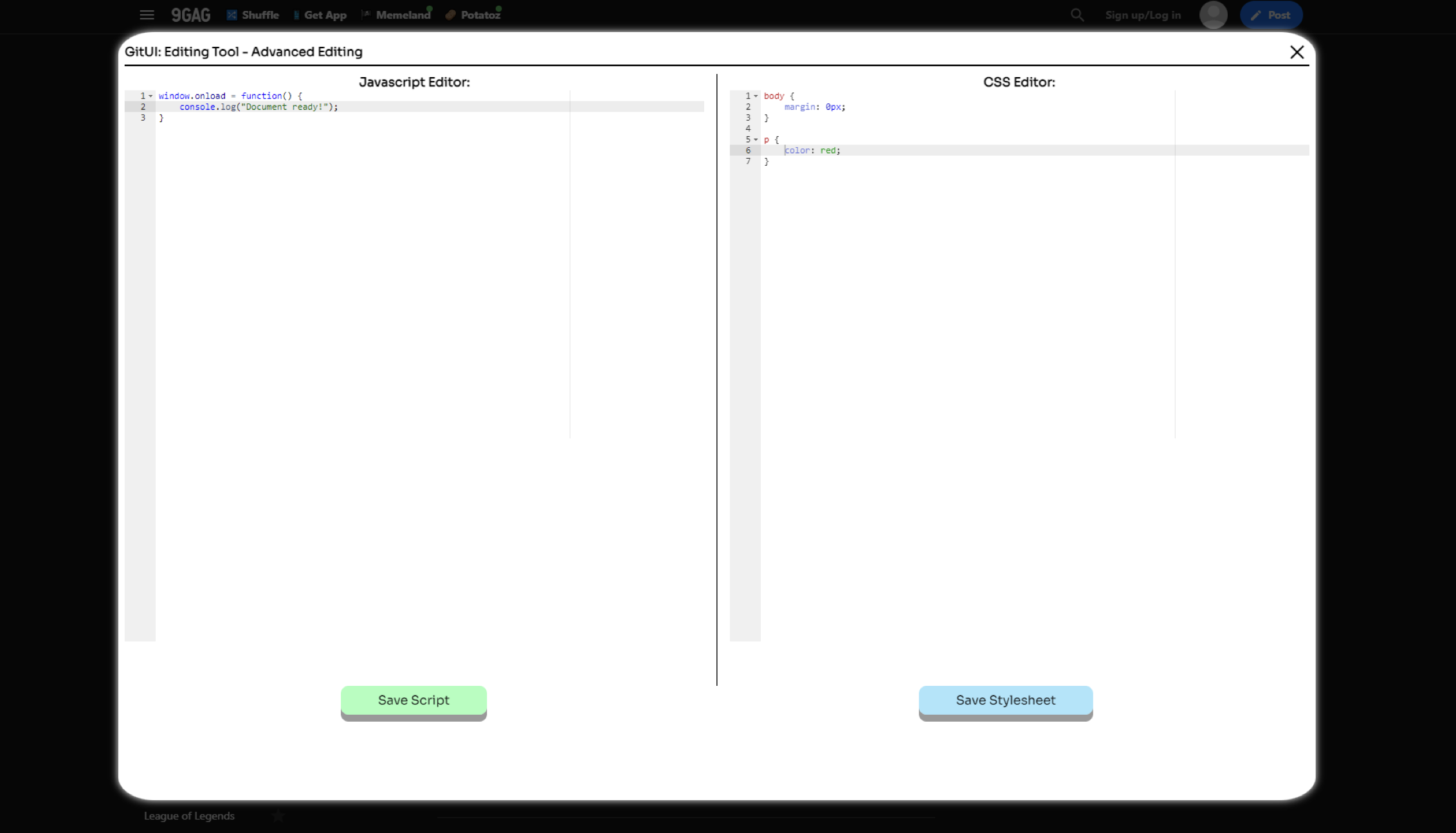Open the Sign up/Log in link

(x=1143, y=15)
